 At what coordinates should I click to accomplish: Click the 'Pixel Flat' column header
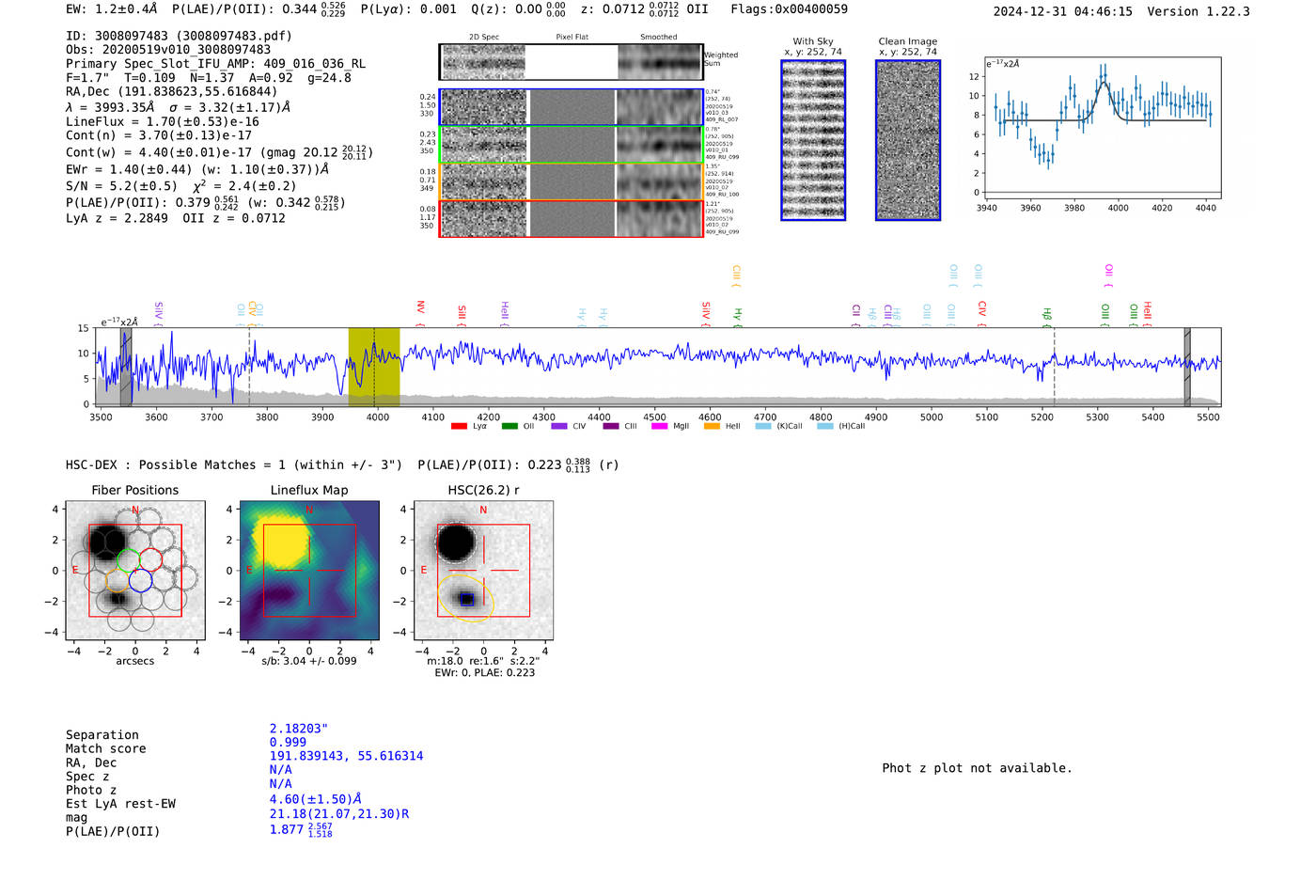pos(572,38)
